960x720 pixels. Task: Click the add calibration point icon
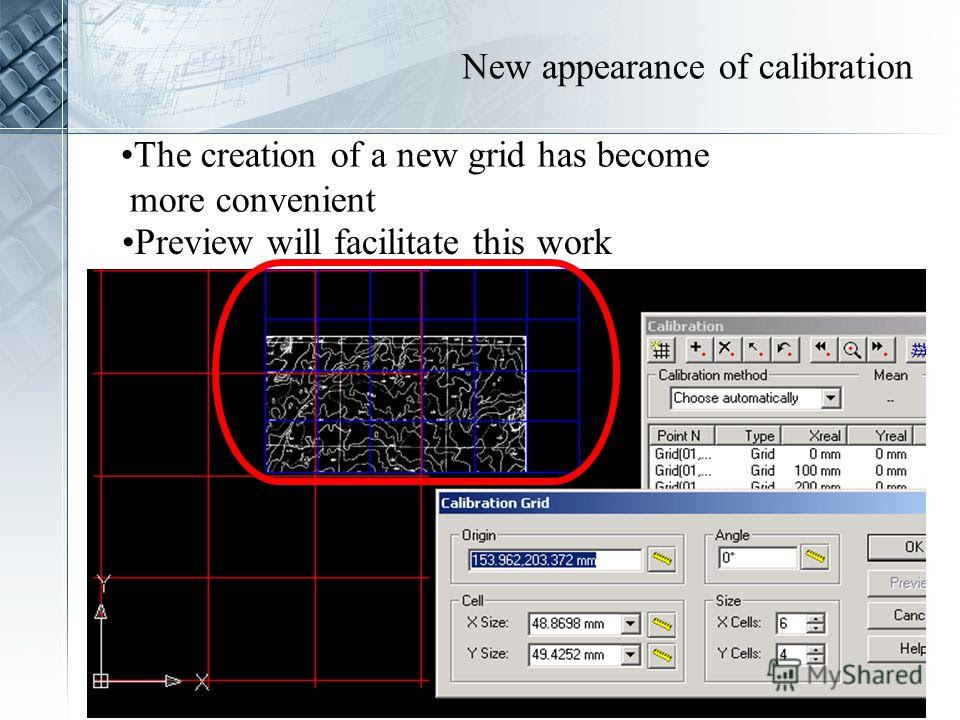(x=697, y=350)
